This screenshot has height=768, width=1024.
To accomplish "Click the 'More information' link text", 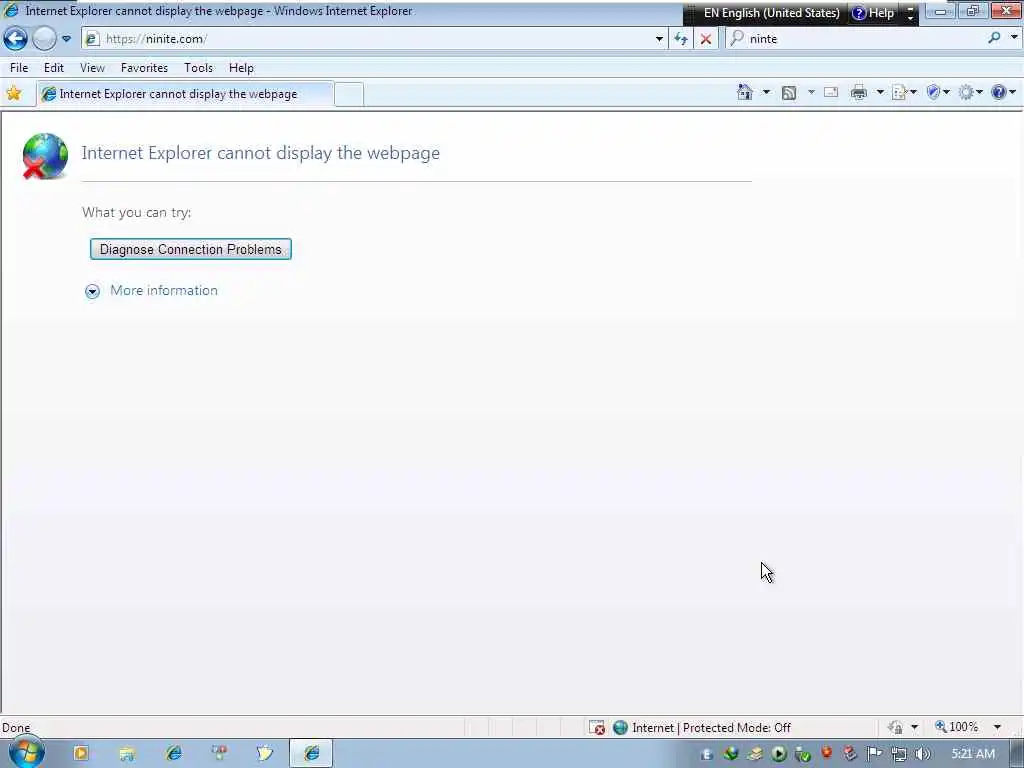I will tap(164, 291).
